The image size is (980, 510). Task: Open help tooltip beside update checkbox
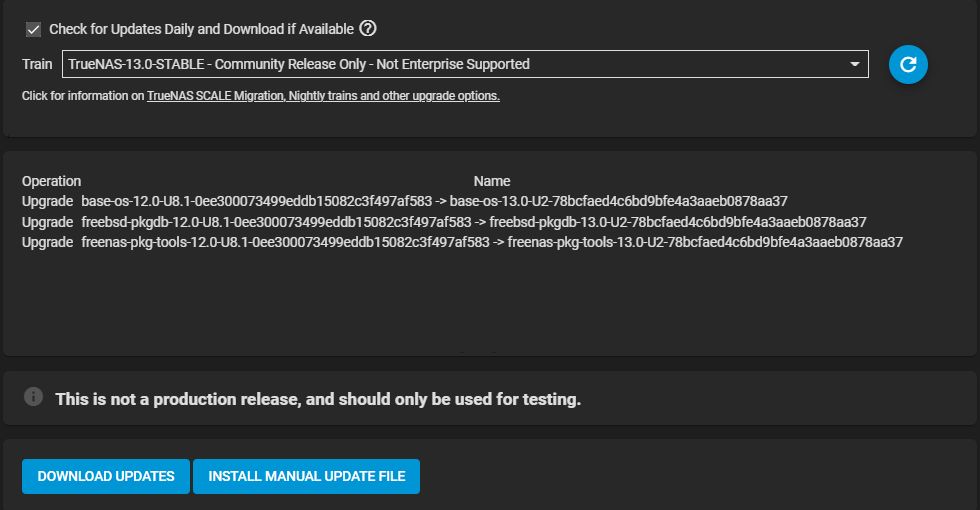(x=368, y=28)
